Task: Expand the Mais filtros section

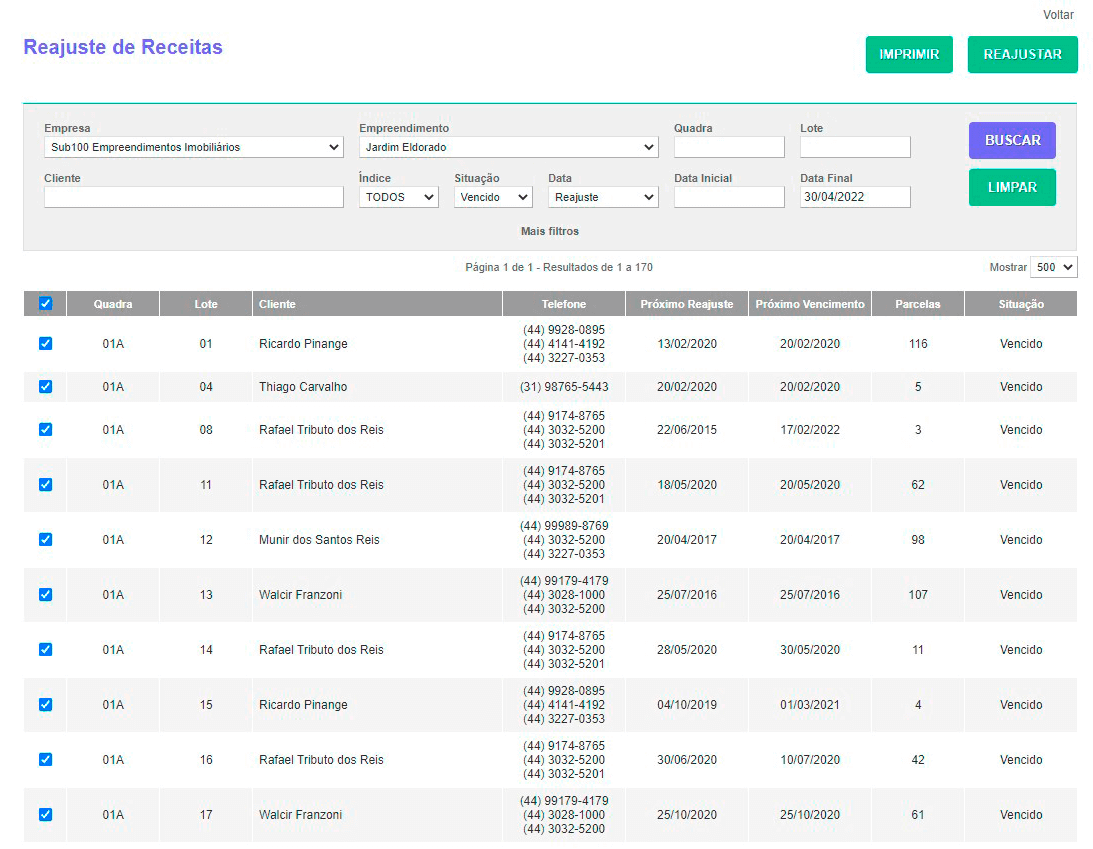Action: pos(549,232)
